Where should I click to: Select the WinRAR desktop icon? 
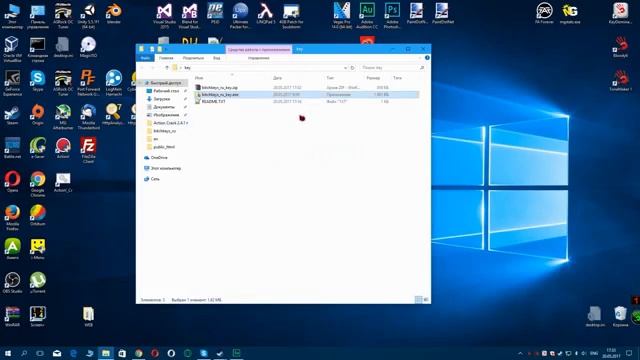tap(12, 316)
